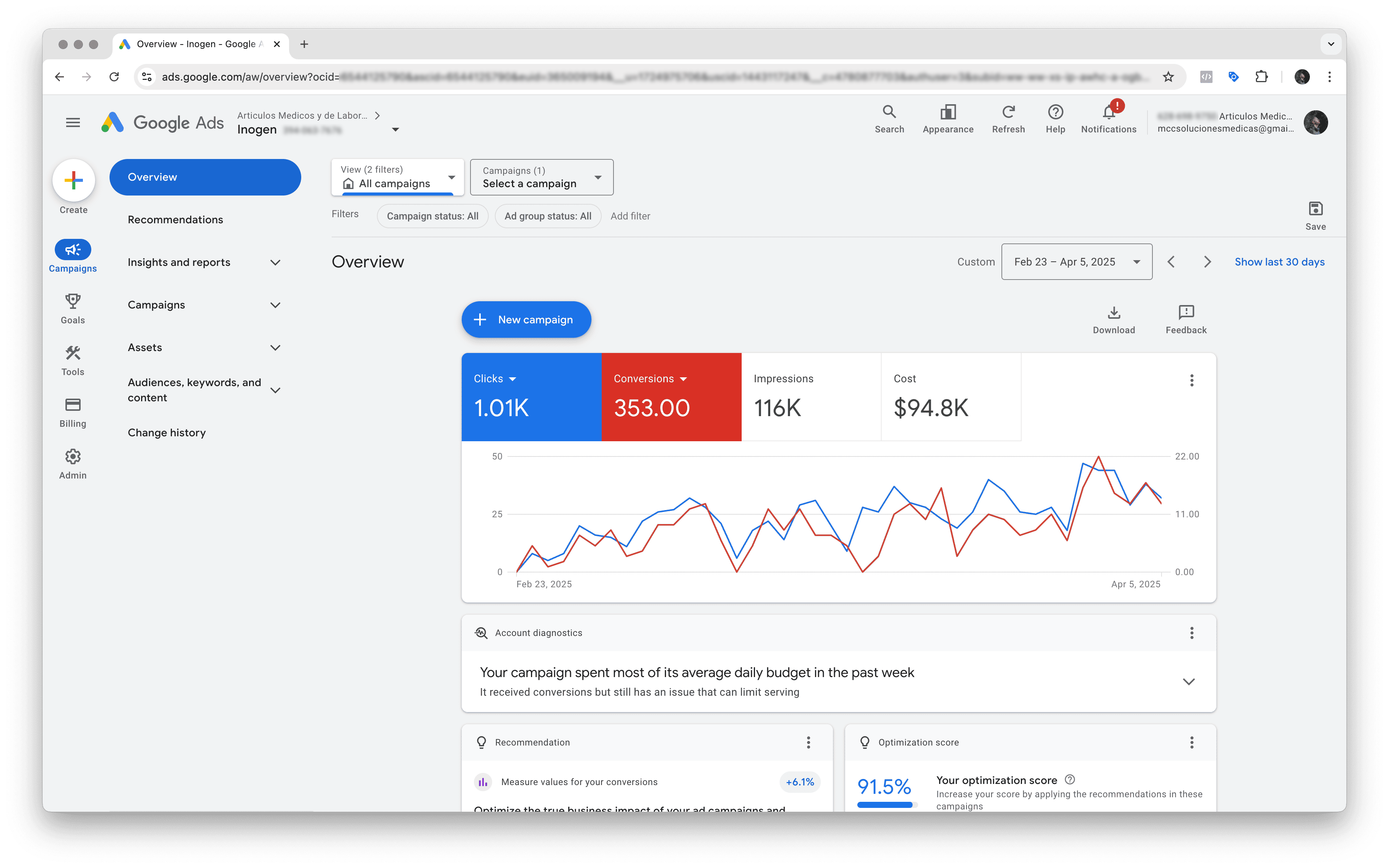1389x868 pixels.
Task: Open the Tools section icon
Action: point(73,353)
